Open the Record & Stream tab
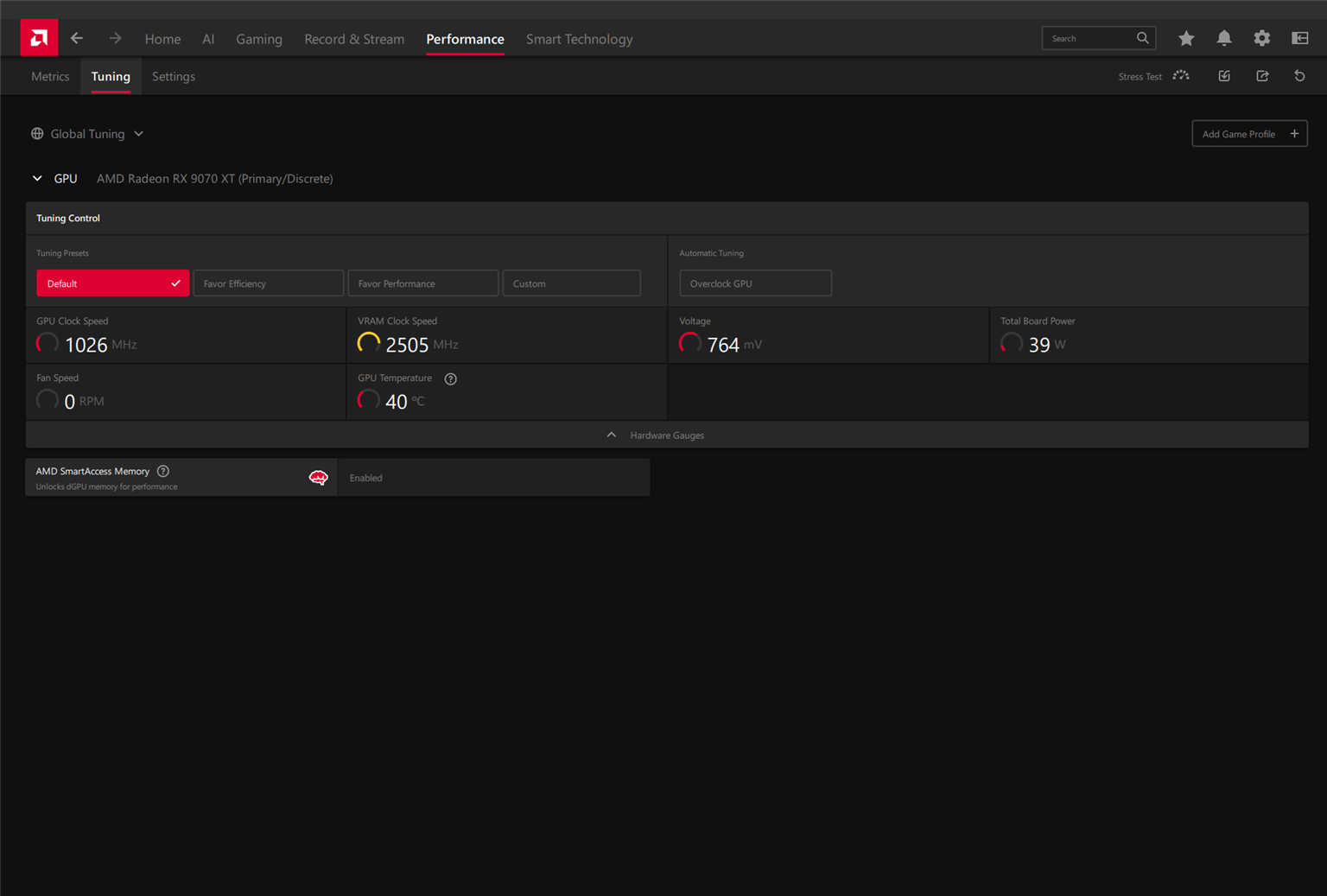 click(x=354, y=39)
